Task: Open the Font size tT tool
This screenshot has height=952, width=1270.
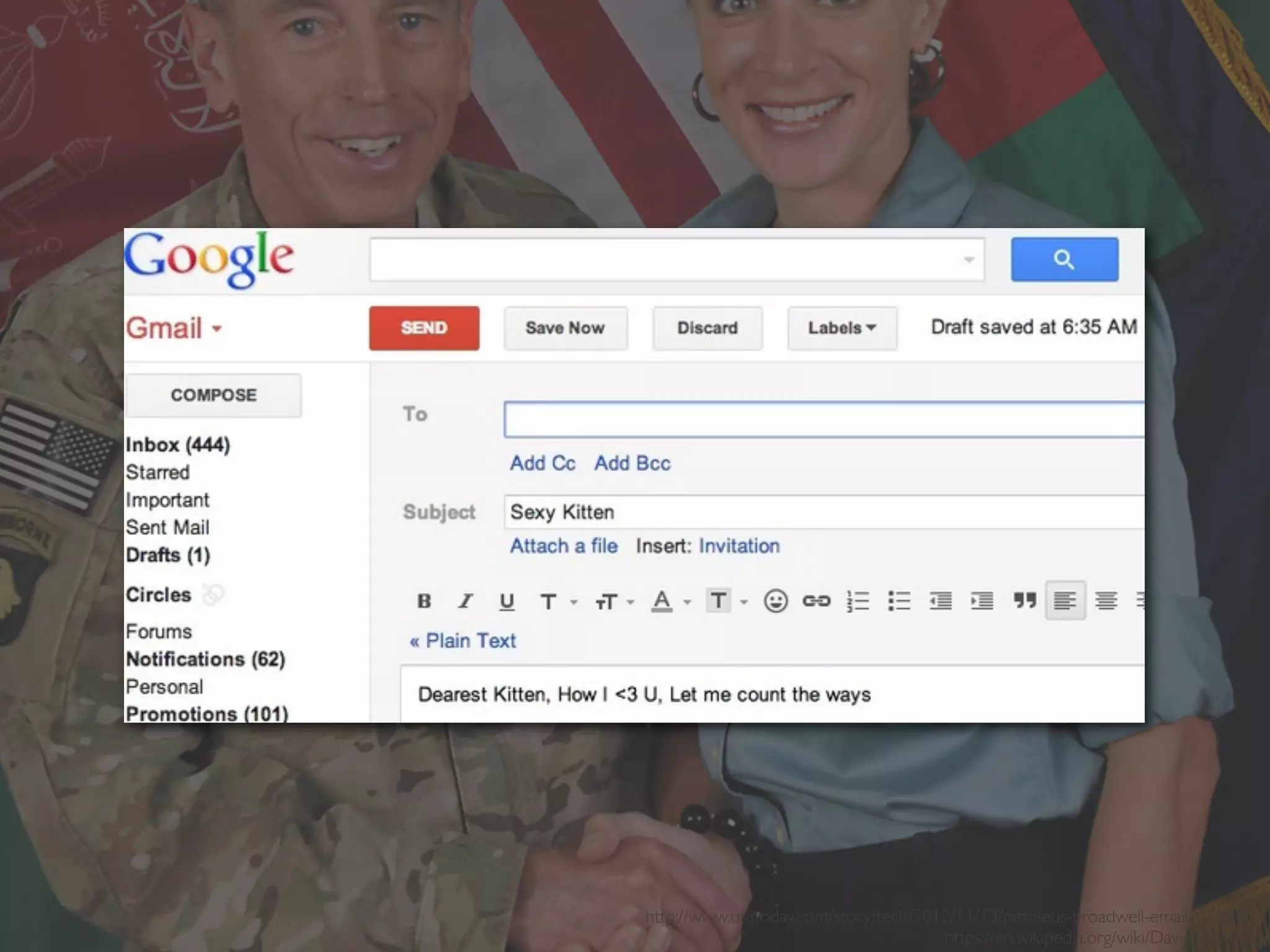Action: point(606,601)
